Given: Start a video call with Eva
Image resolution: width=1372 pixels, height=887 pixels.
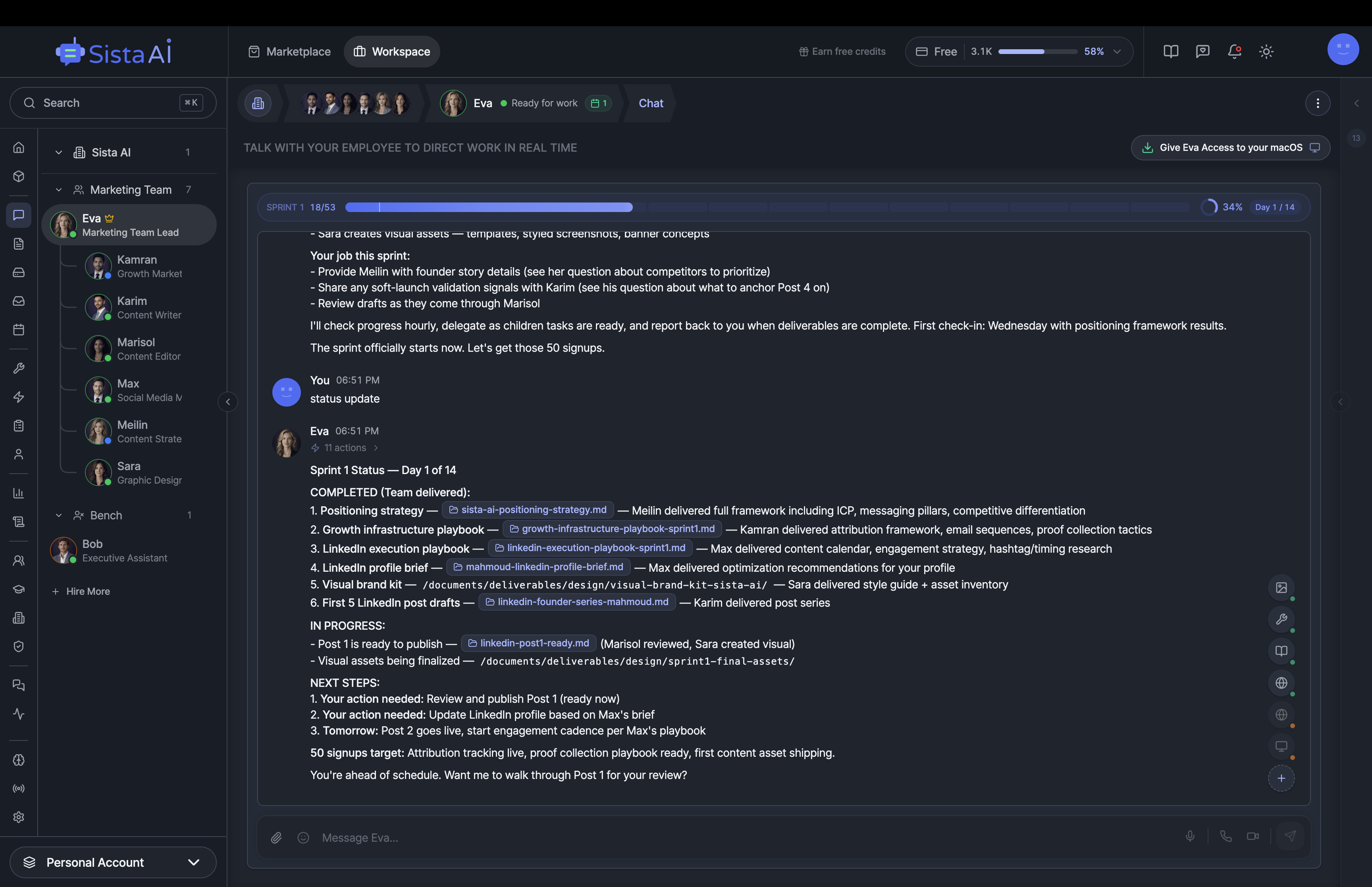Looking at the screenshot, I should (x=1253, y=836).
